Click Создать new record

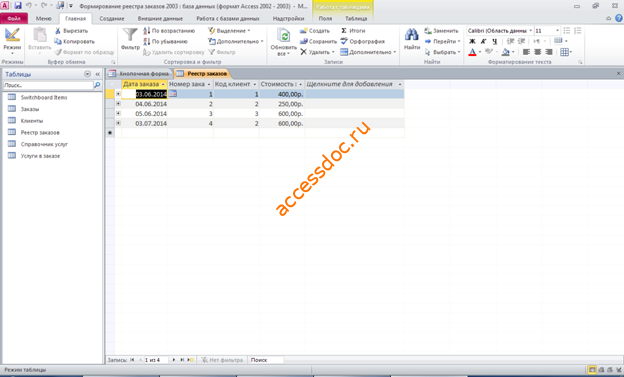click(315, 31)
